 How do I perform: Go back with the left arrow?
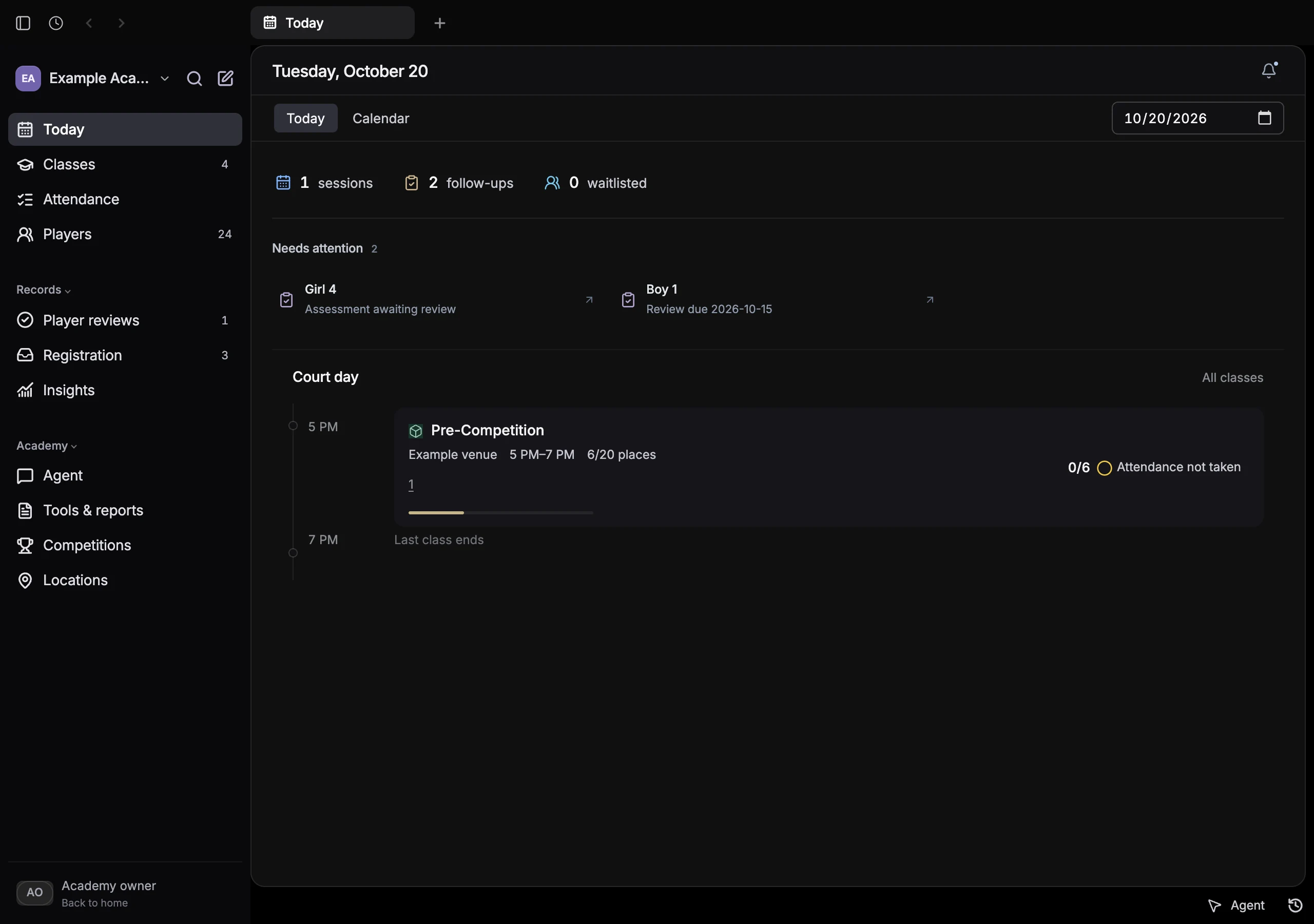click(x=89, y=23)
